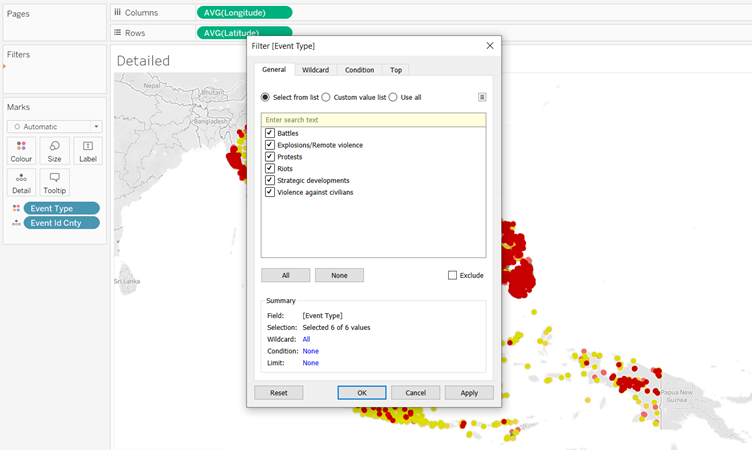Enable the Exclude checkbox
This screenshot has height=450, width=752.
click(452, 275)
